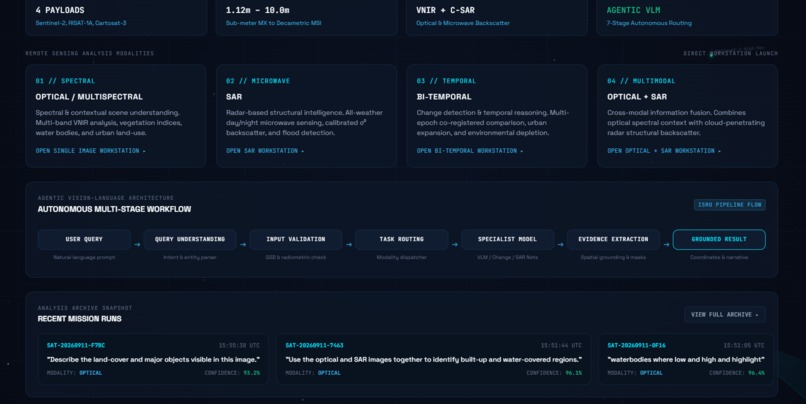Image resolution: width=806 pixels, height=404 pixels.
Task: Click 'Confidence: 96.4%' value
Action: coord(737,373)
